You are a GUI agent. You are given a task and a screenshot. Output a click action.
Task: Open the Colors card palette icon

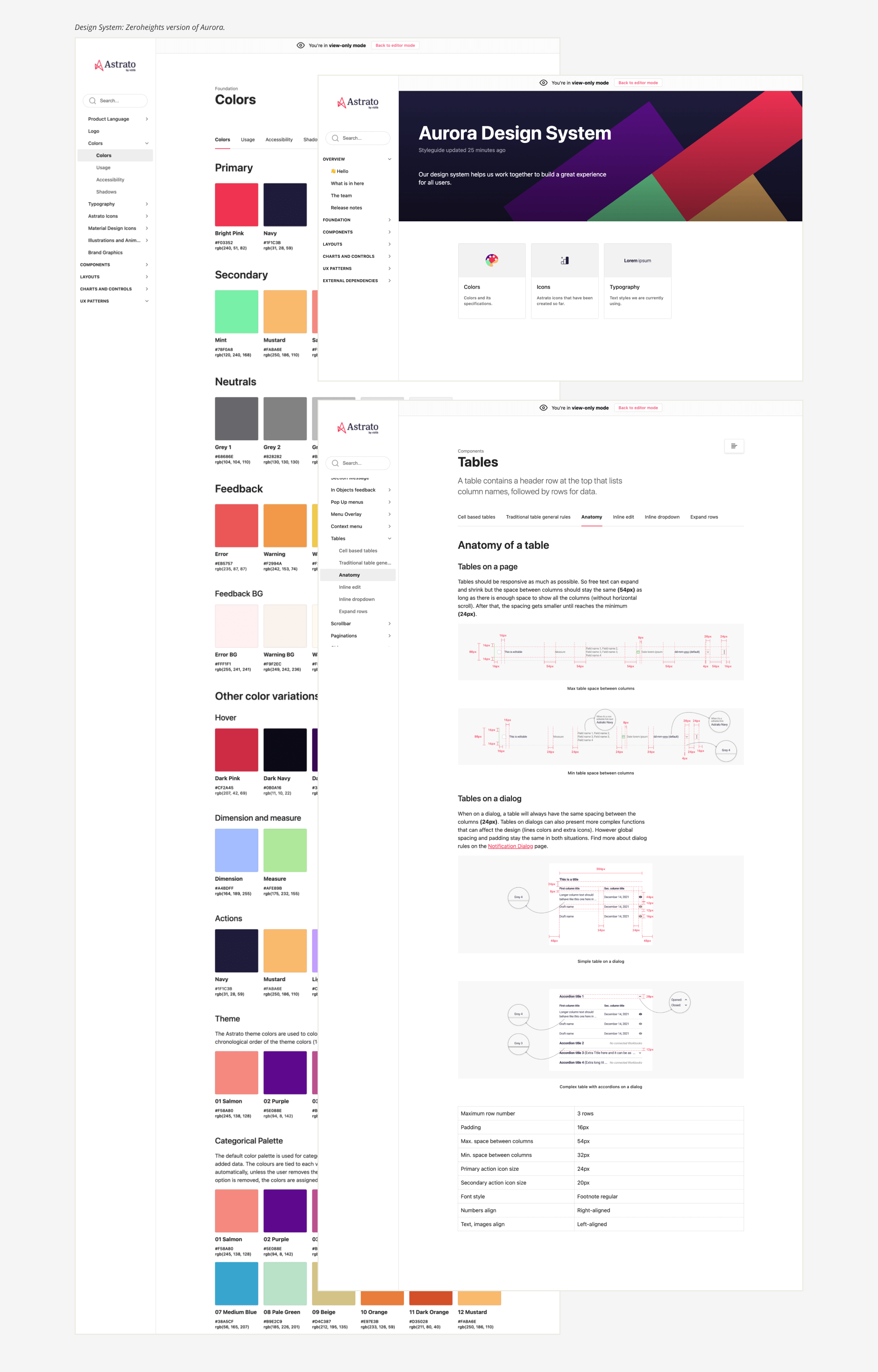click(491, 261)
